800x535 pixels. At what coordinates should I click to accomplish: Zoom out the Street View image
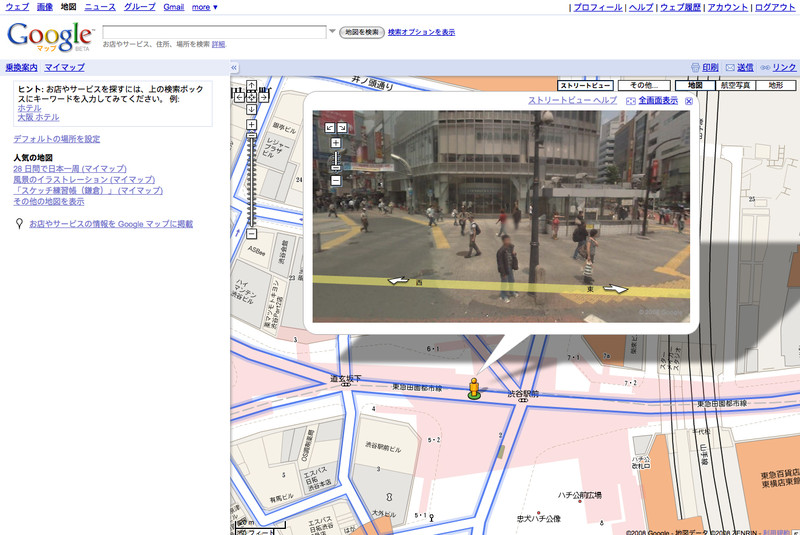tap(336, 180)
